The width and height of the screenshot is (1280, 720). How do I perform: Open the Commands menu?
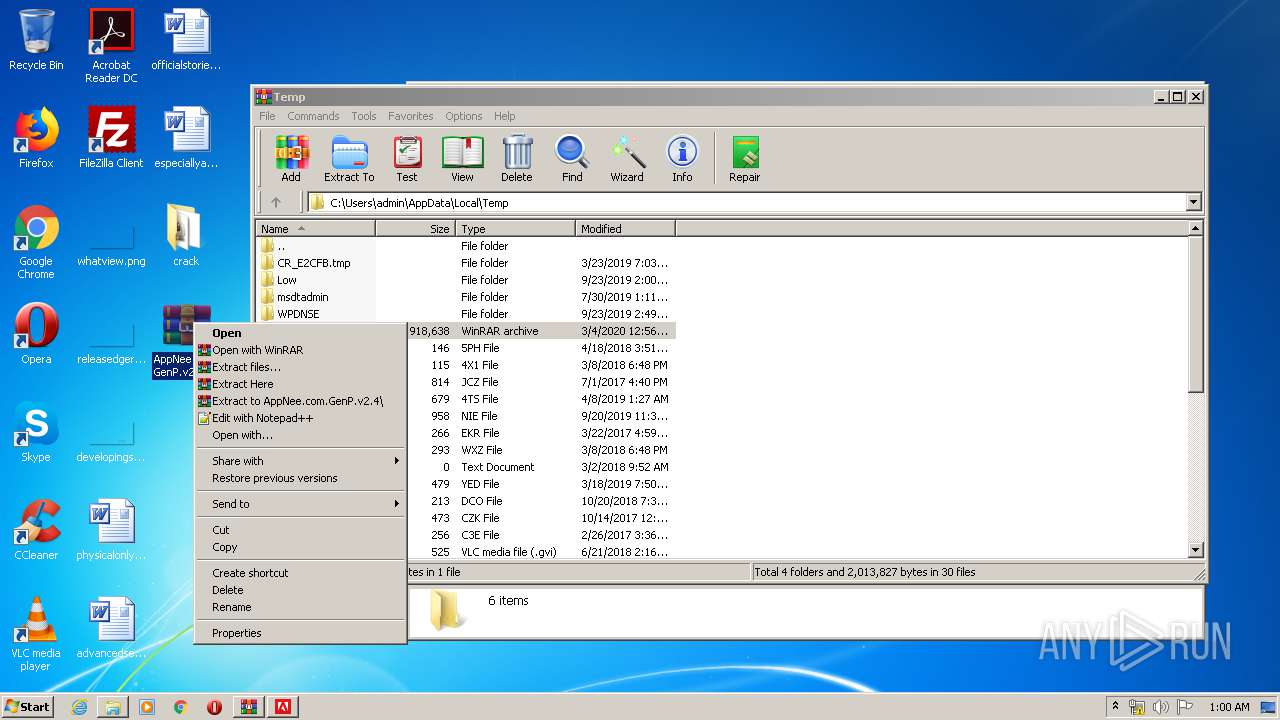pos(313,116)
